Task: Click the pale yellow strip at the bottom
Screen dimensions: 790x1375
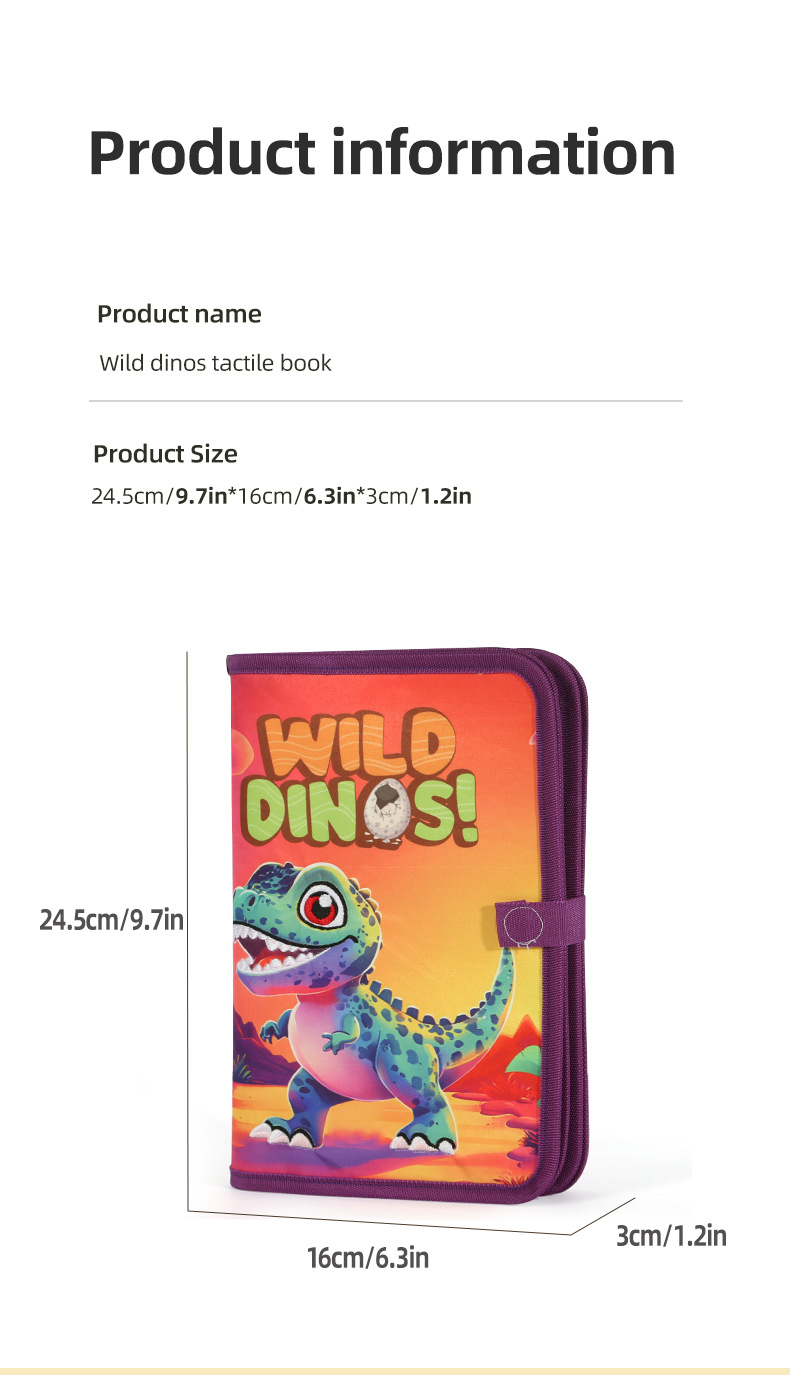Action: click(x=395, y=1370)
